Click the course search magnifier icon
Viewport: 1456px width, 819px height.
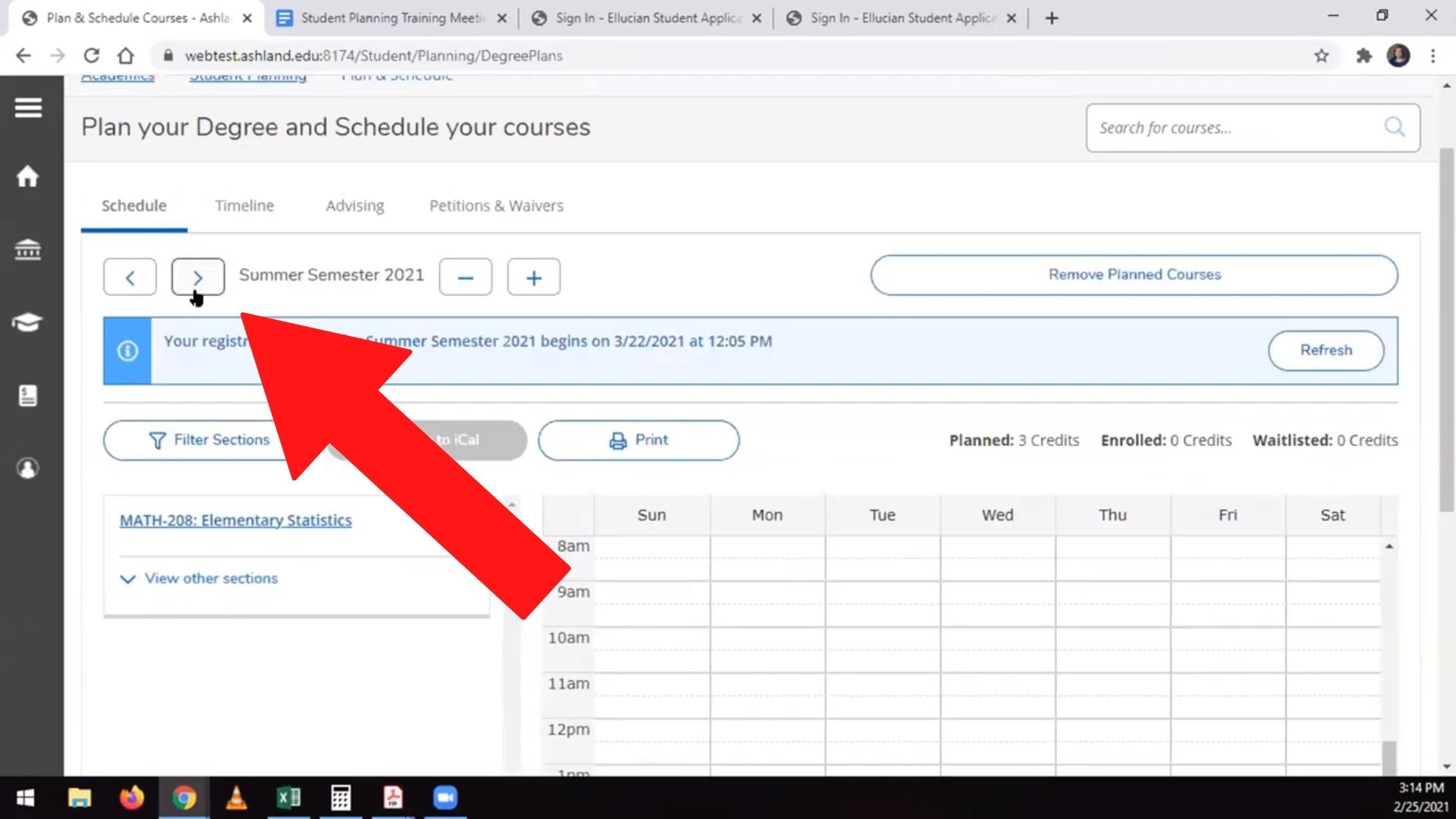(x=1394, y=127)
